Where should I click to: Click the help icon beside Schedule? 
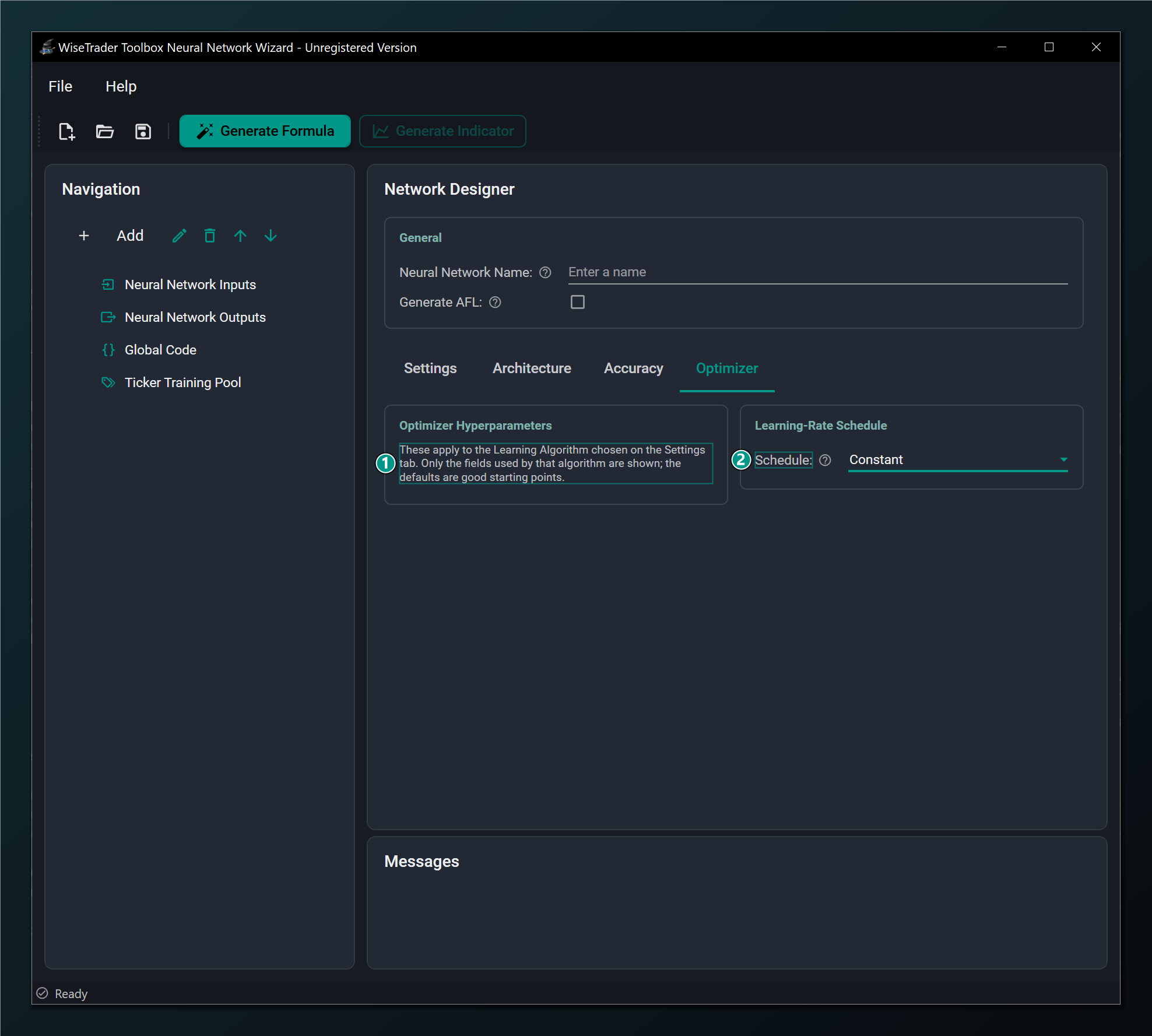[825, 460]
